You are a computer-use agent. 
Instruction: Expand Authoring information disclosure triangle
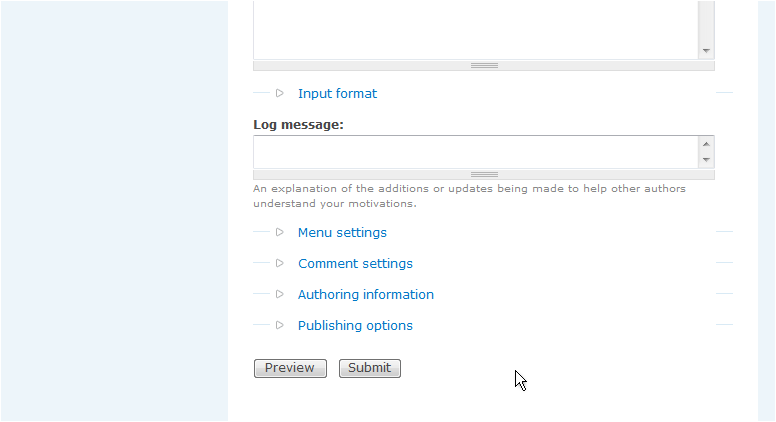point(280,294)
